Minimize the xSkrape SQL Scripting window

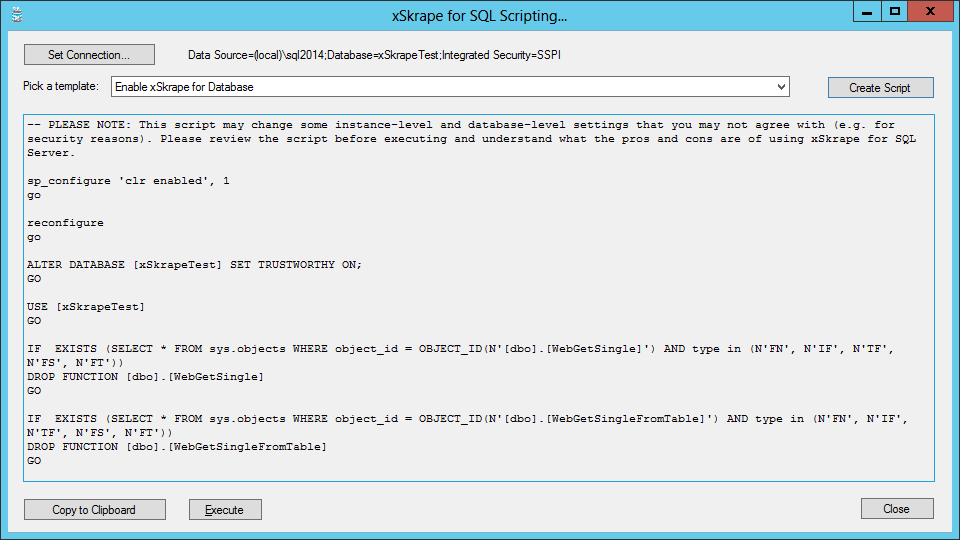click(867, 12)
